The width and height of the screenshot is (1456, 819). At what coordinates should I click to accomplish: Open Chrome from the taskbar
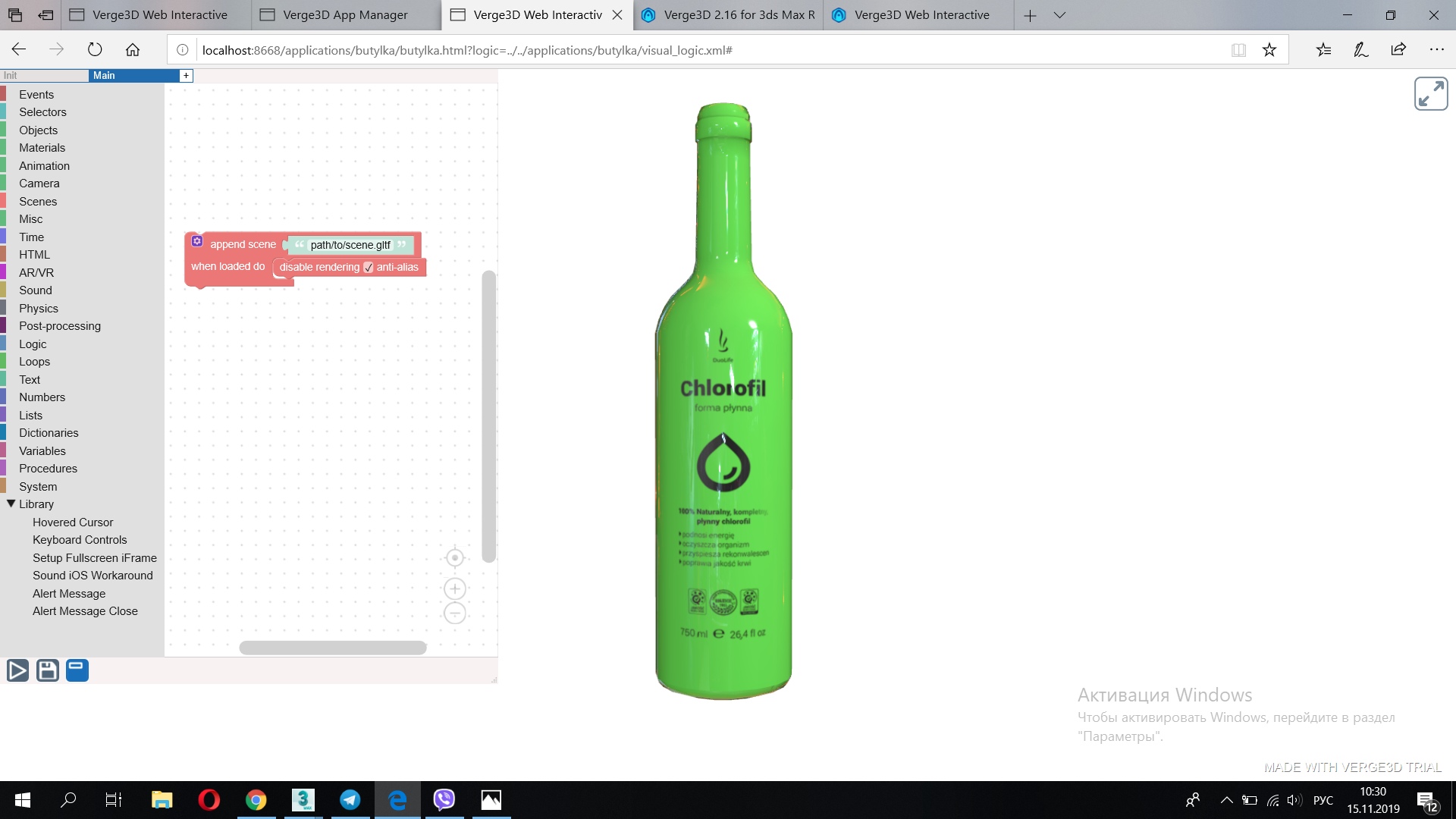tap(256, 800)
